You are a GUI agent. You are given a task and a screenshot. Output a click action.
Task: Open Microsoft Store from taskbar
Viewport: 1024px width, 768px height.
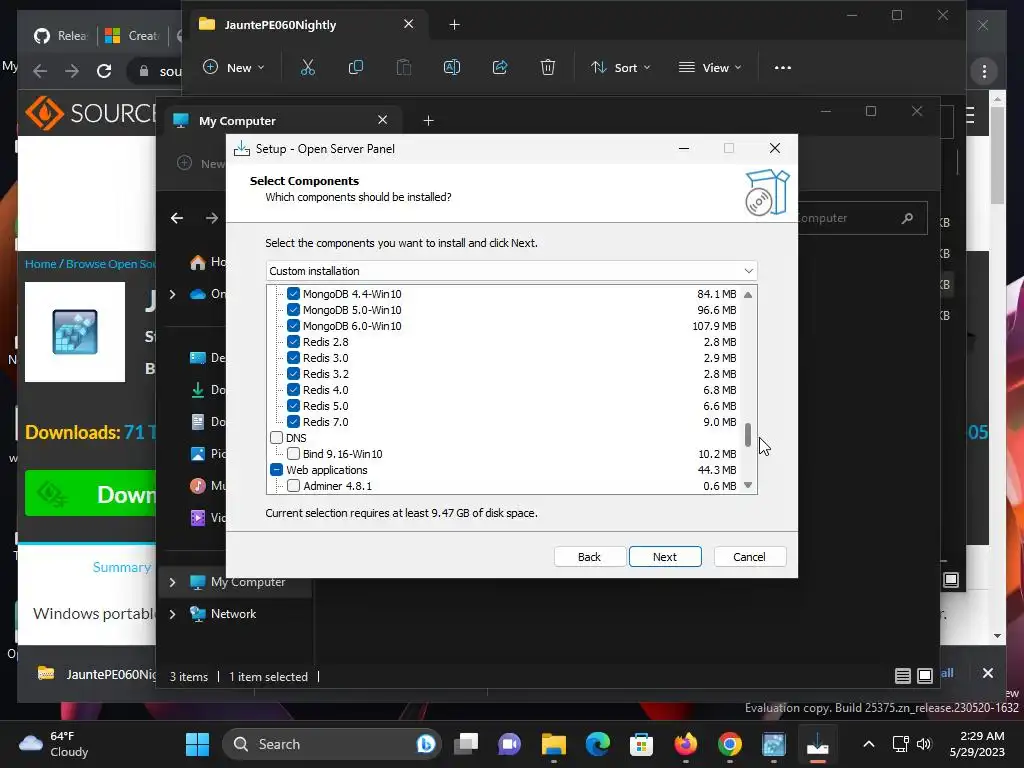point(641,744)
